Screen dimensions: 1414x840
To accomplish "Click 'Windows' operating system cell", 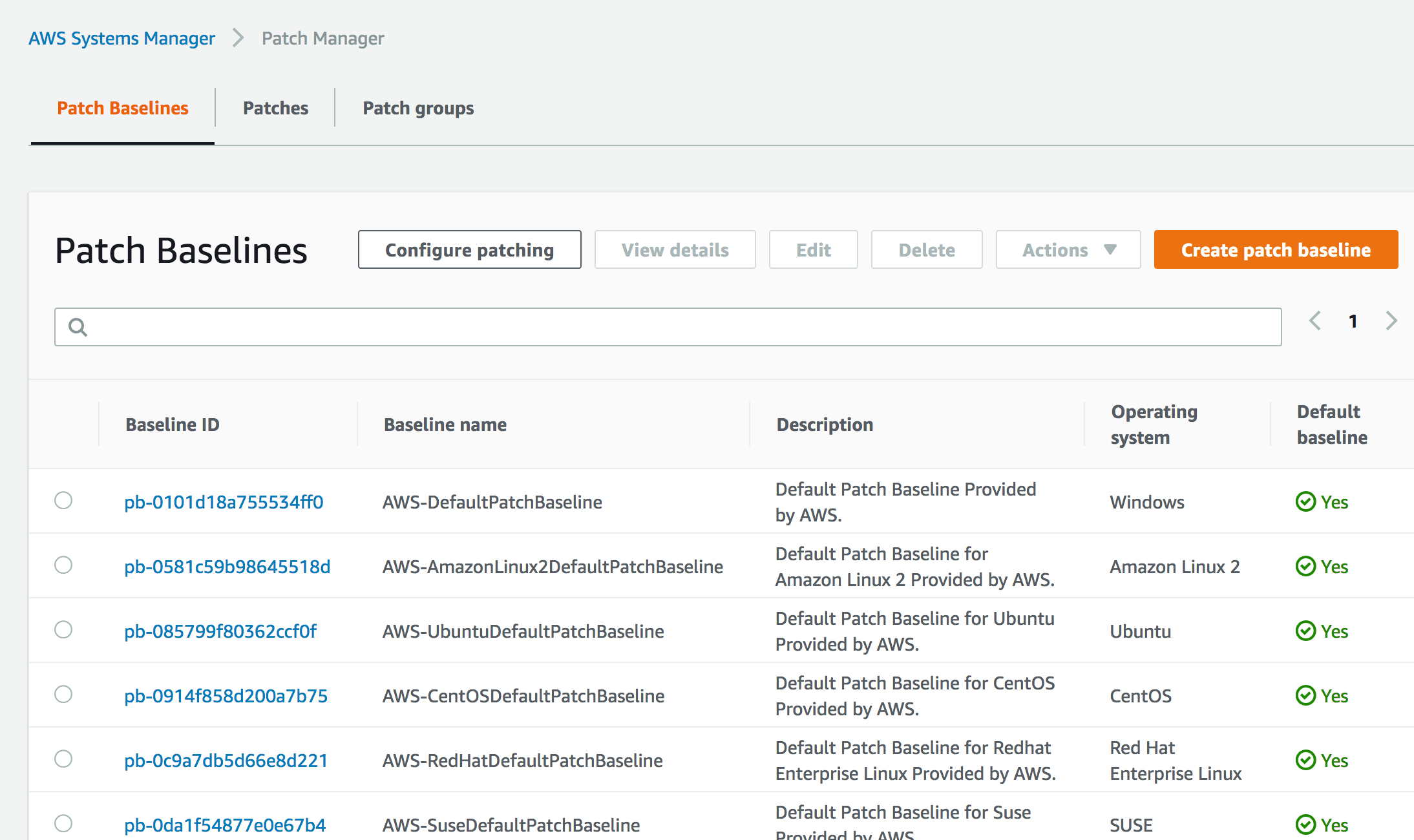I will pos(1147,502).
